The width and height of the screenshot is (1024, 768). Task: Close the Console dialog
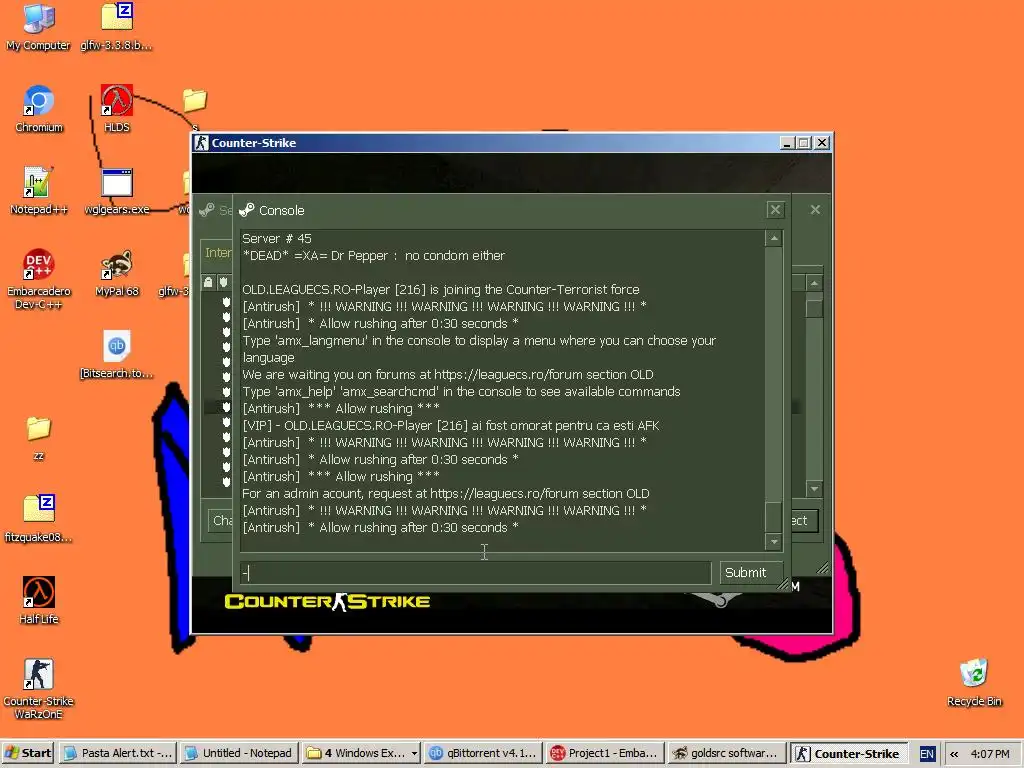point(775,210)
